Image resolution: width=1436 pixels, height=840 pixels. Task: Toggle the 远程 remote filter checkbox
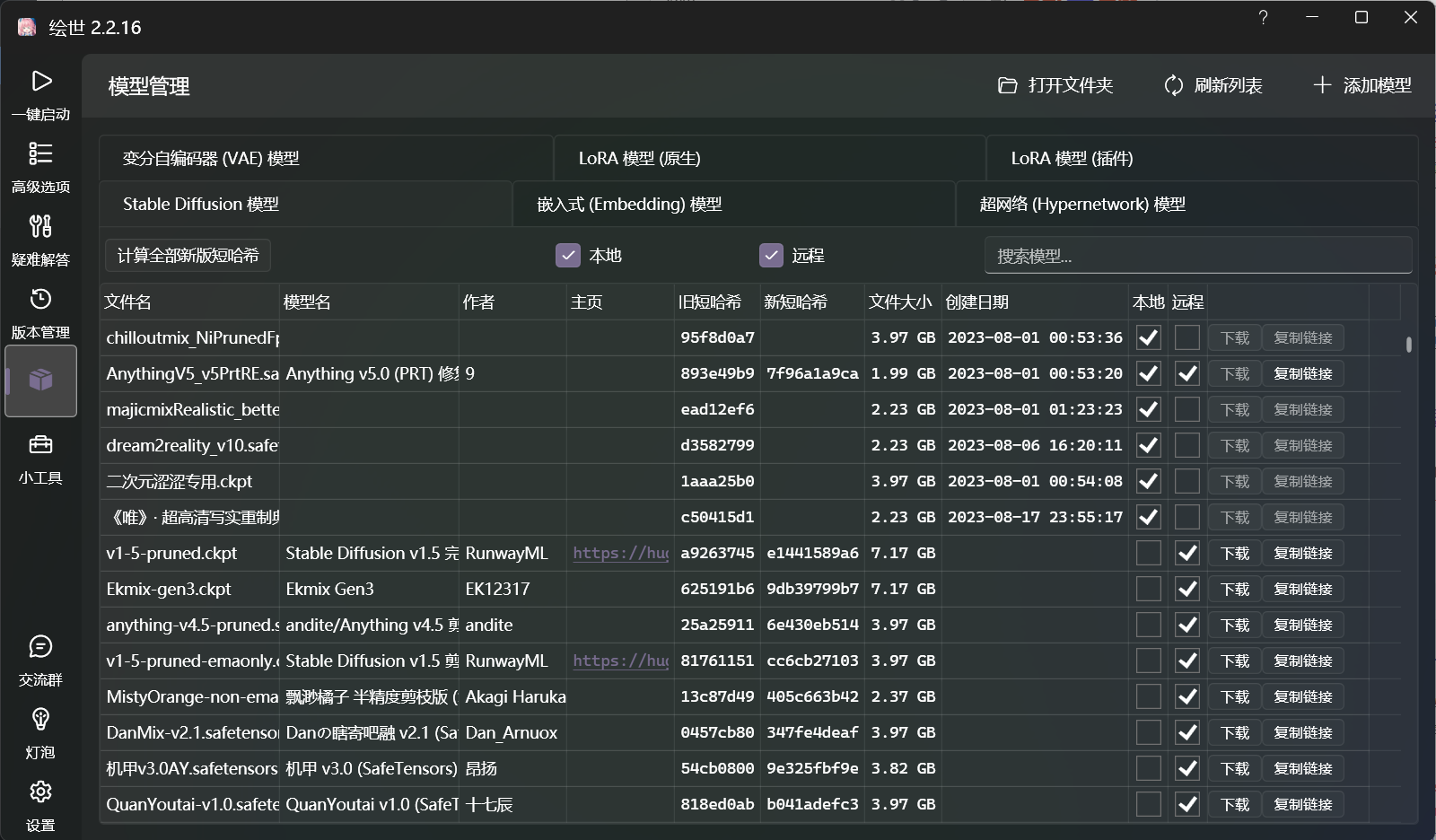point(771,256)
